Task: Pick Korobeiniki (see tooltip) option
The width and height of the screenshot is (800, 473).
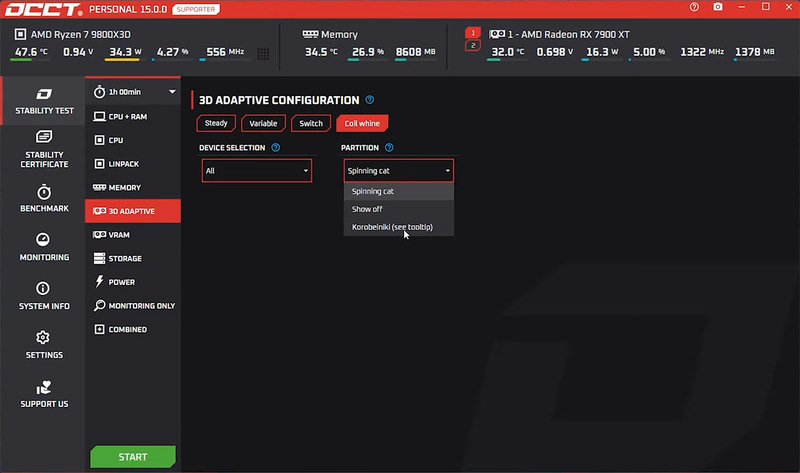Action: tap(398, 227)
